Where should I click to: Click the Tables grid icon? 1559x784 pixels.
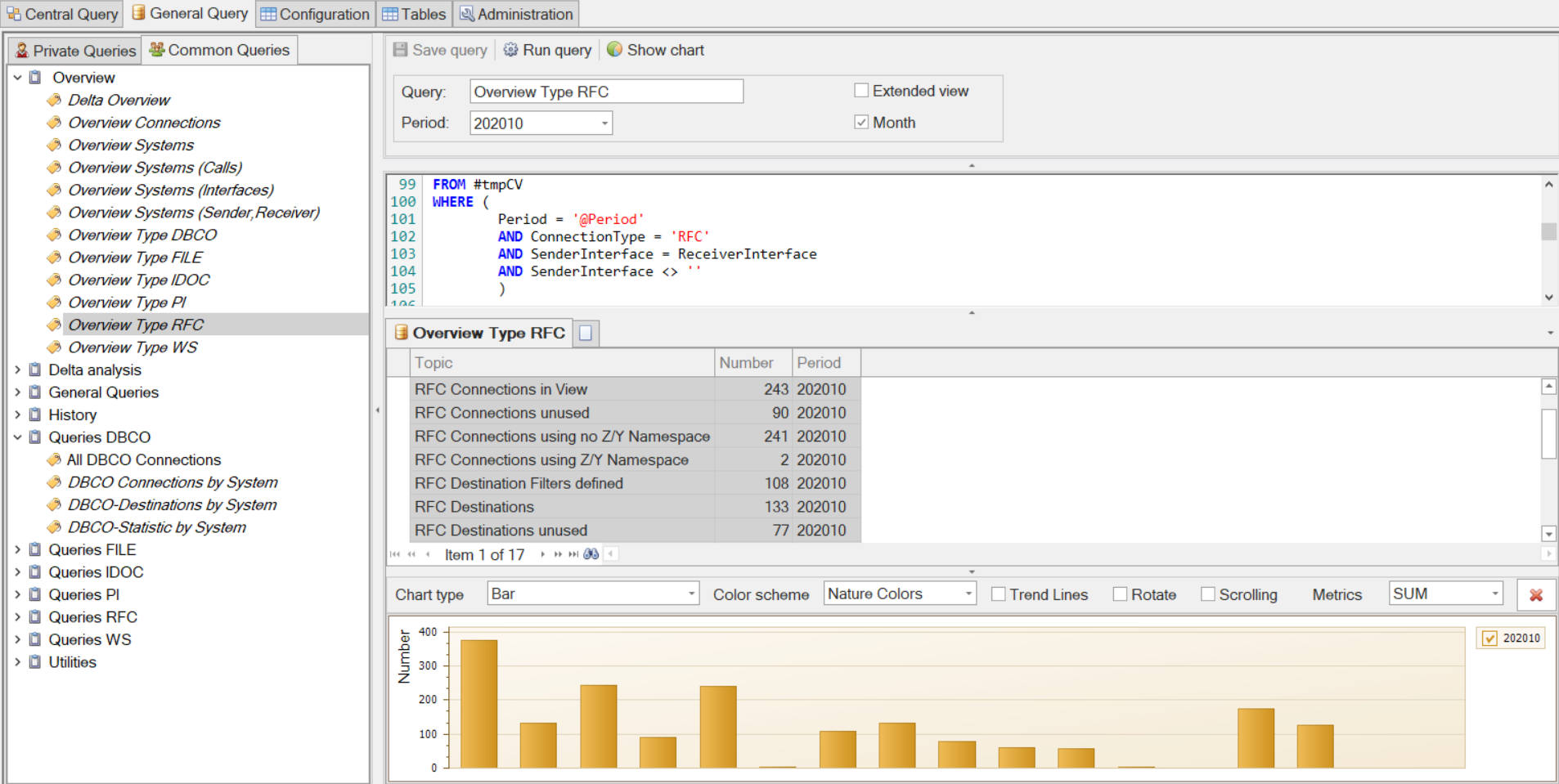(390, 14)
